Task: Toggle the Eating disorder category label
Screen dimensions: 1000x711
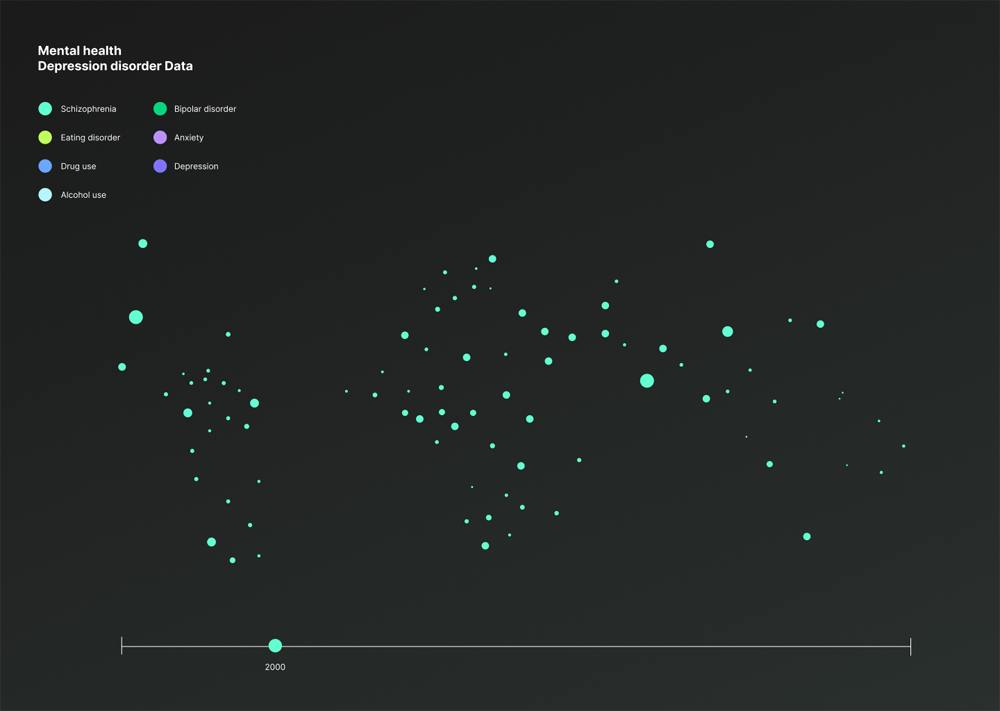Action: pyautogui.click(x=90, y=138)
